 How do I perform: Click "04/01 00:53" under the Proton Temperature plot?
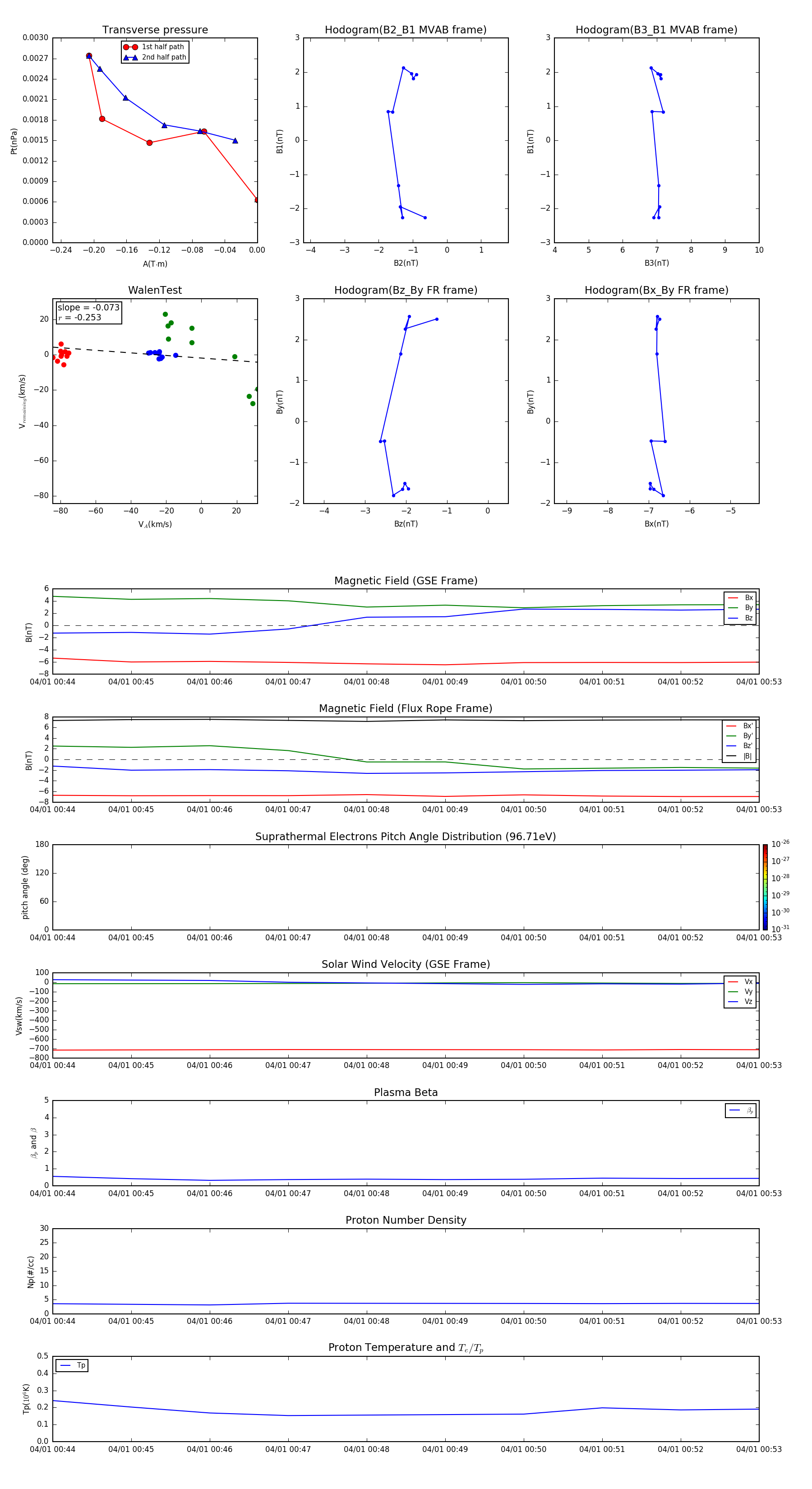pyautogui.click(x=758, y=1449)
